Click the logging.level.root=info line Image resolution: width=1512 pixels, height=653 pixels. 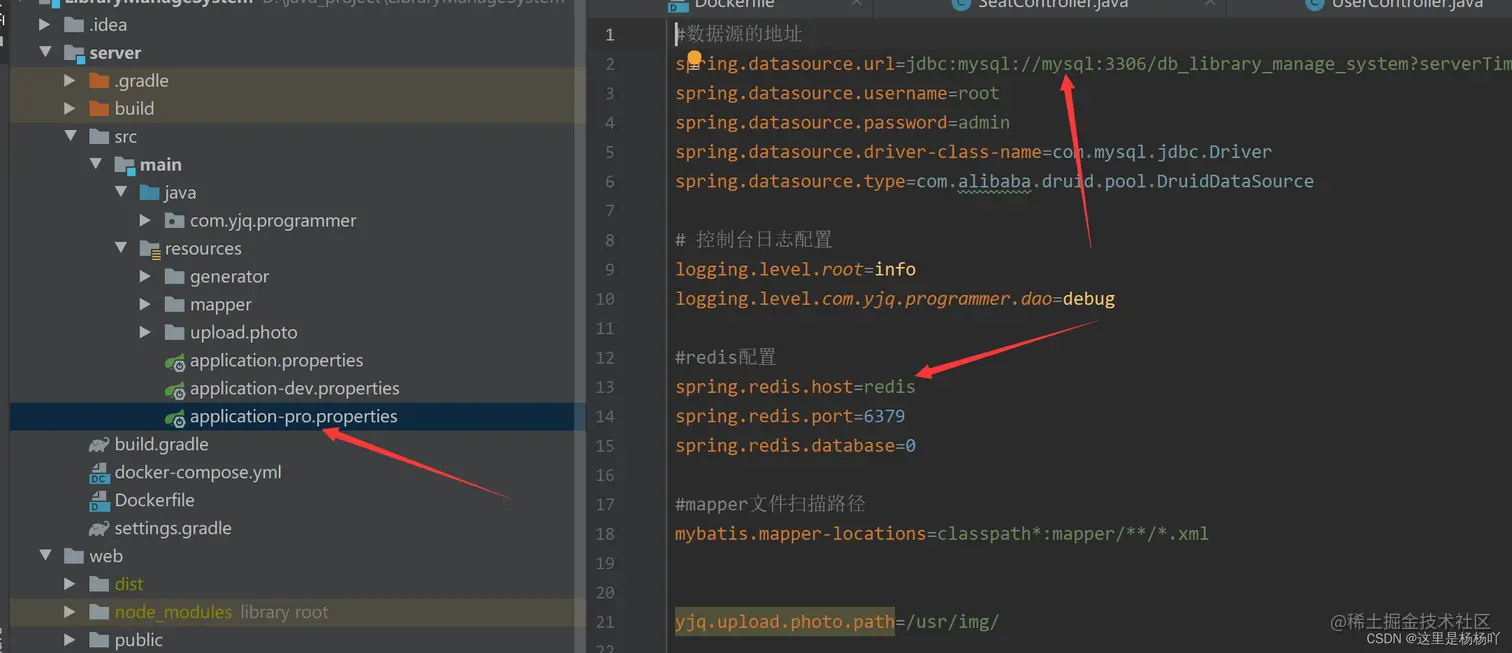[795, 270]
